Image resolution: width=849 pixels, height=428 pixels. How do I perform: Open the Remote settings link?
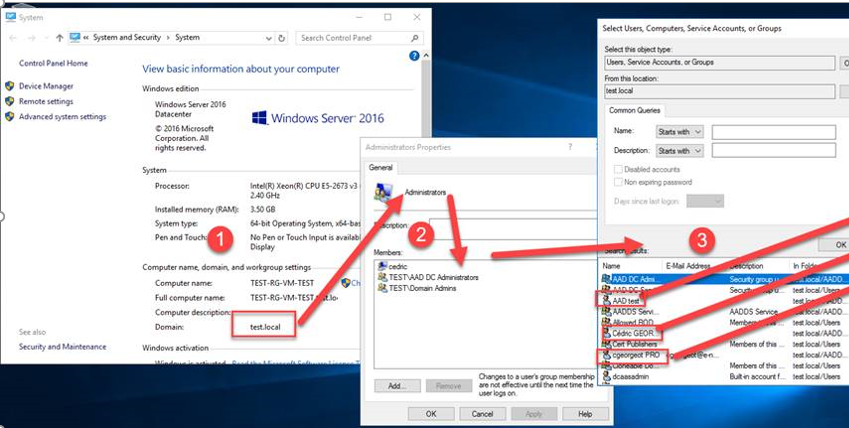46,101
